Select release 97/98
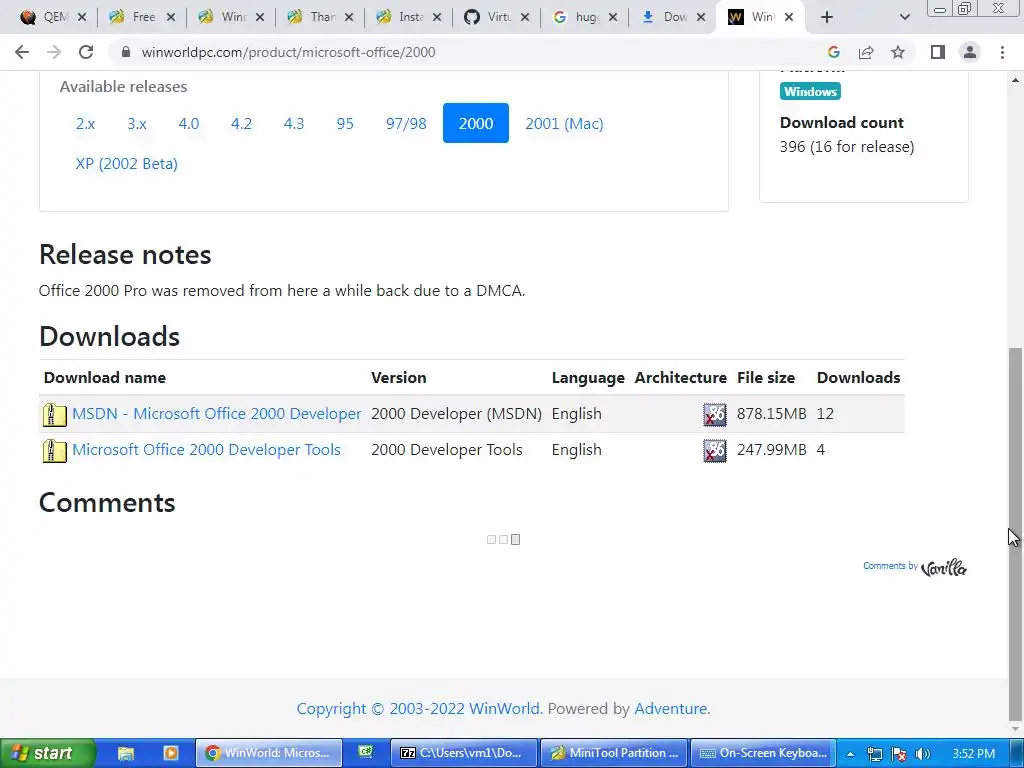The image size is (1024, 768). click(406, 123)
